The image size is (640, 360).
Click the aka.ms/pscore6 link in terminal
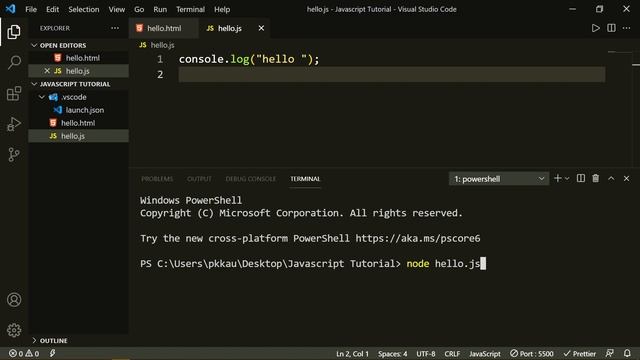click(418, 238)
